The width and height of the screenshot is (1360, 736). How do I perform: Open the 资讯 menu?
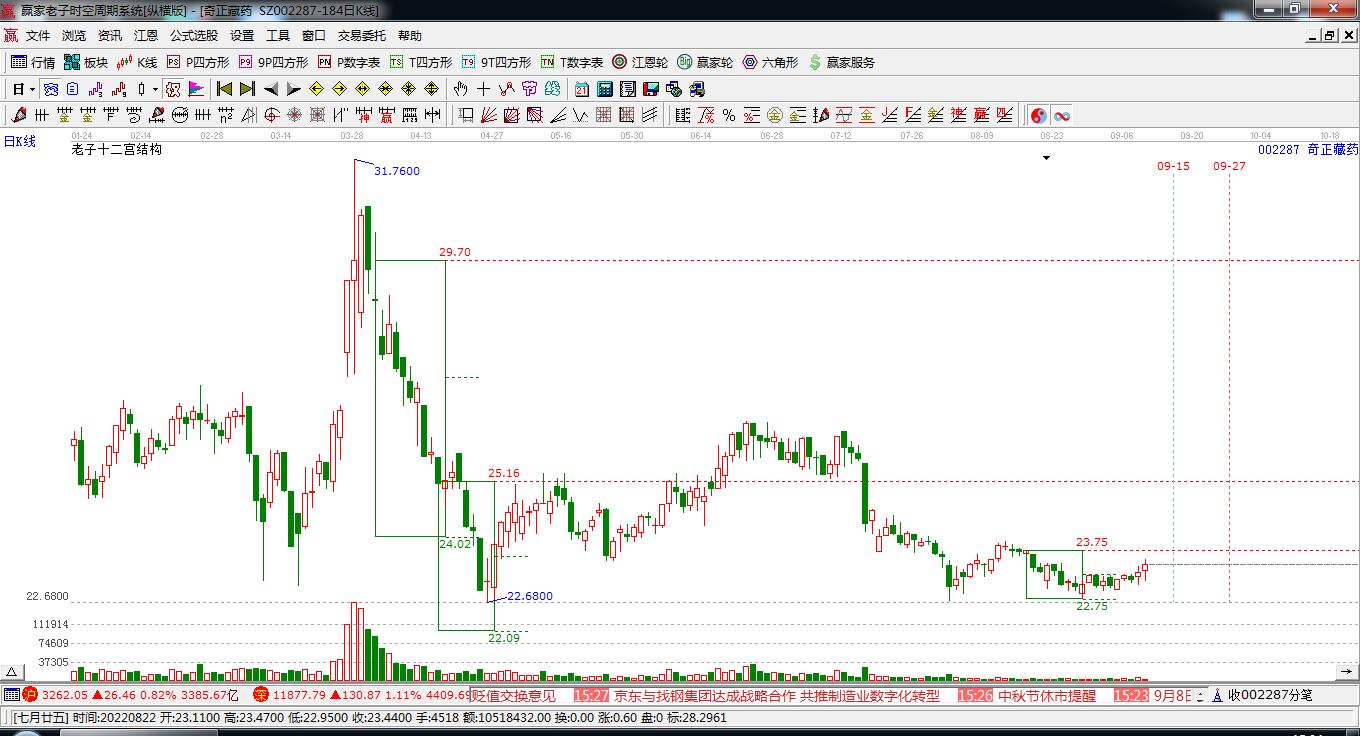(x=110, y=36)
